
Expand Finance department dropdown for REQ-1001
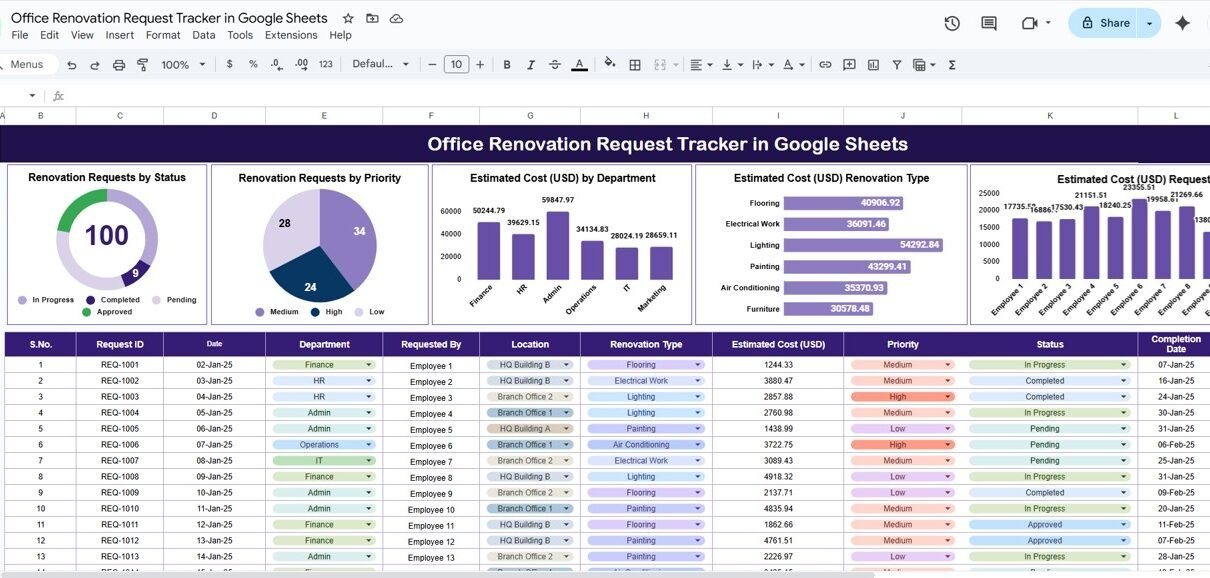[x=369, y=365]
